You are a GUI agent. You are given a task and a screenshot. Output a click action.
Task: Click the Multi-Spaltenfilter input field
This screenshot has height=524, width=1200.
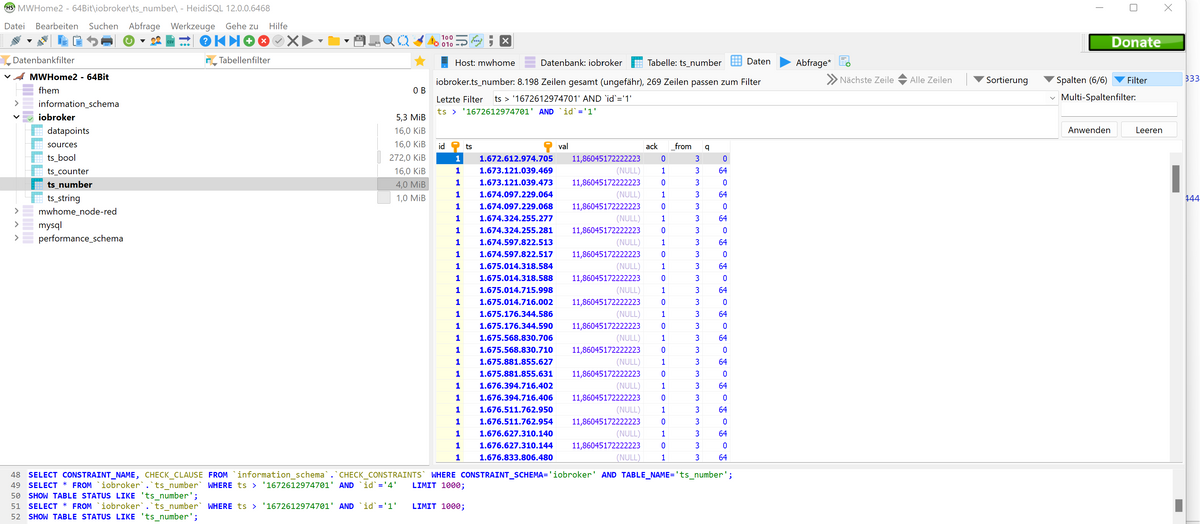pos(1118,110)
